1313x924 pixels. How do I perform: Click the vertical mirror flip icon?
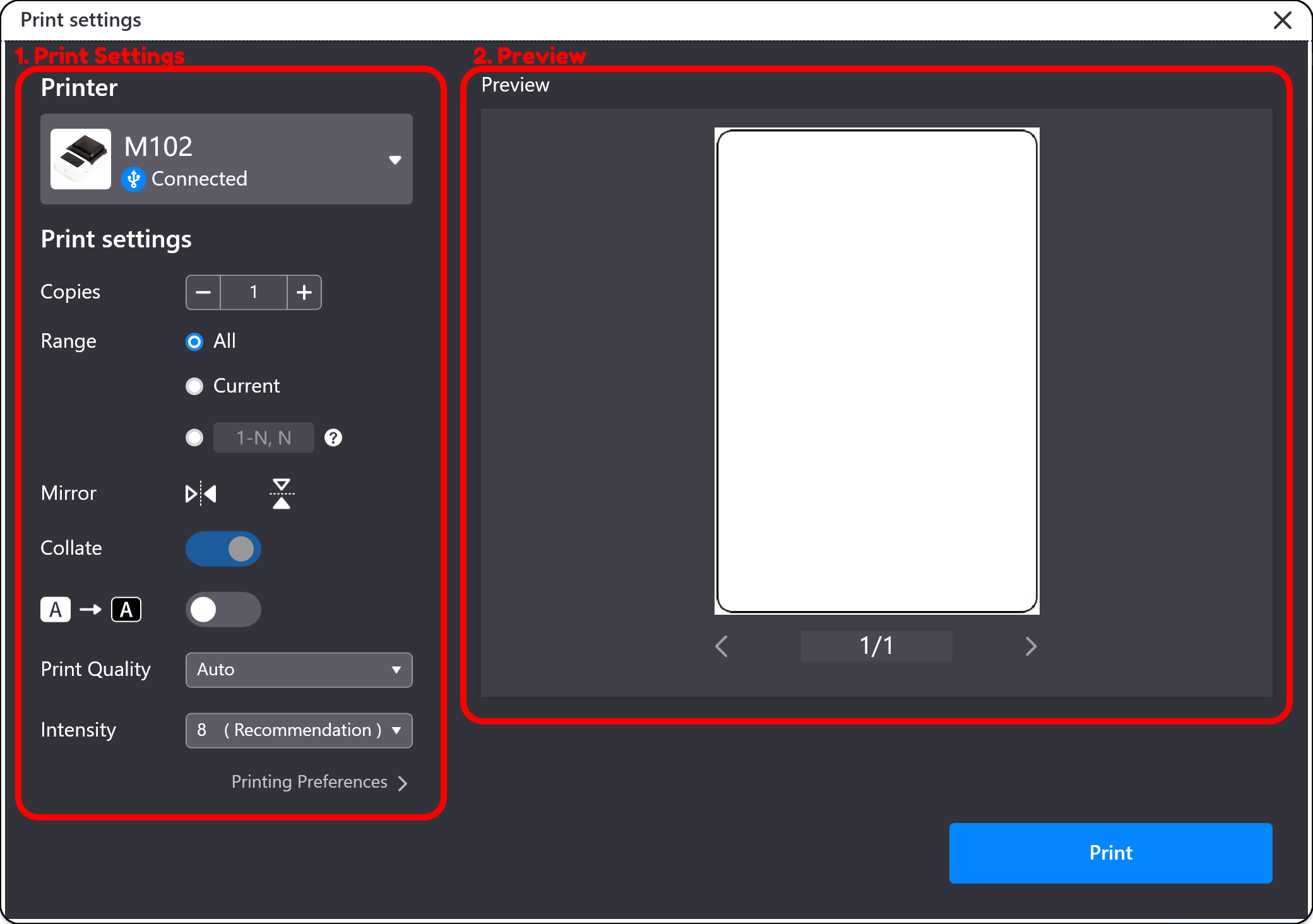[x=282, y=494]
